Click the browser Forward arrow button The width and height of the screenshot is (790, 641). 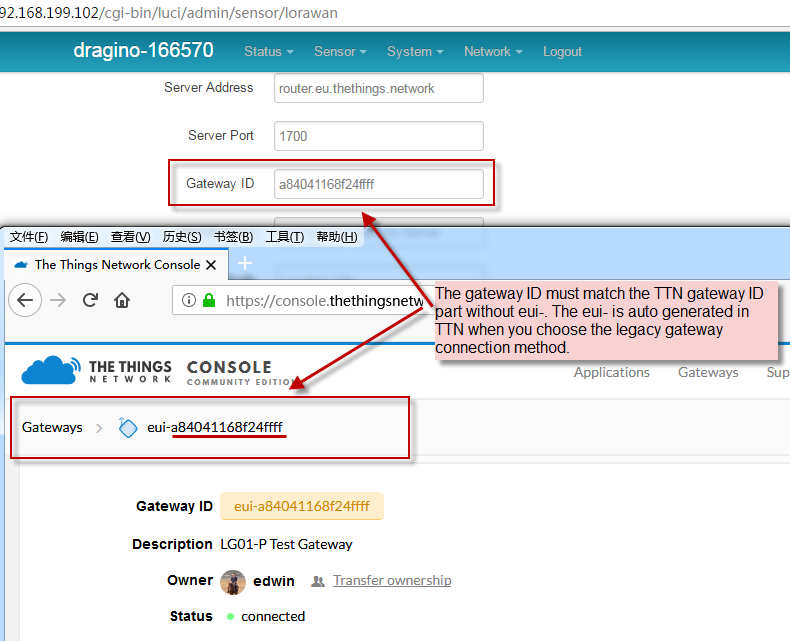[x=58, y=300]
